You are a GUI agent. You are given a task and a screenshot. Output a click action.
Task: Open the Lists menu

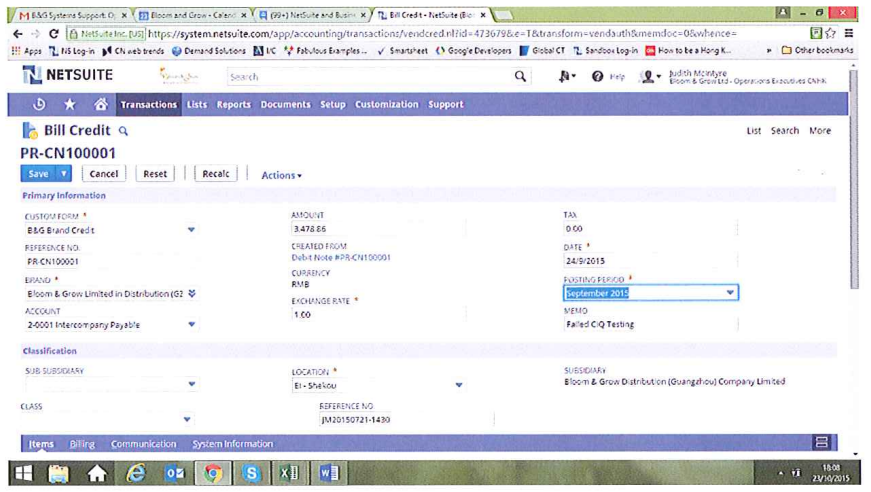tap(197, 104)
